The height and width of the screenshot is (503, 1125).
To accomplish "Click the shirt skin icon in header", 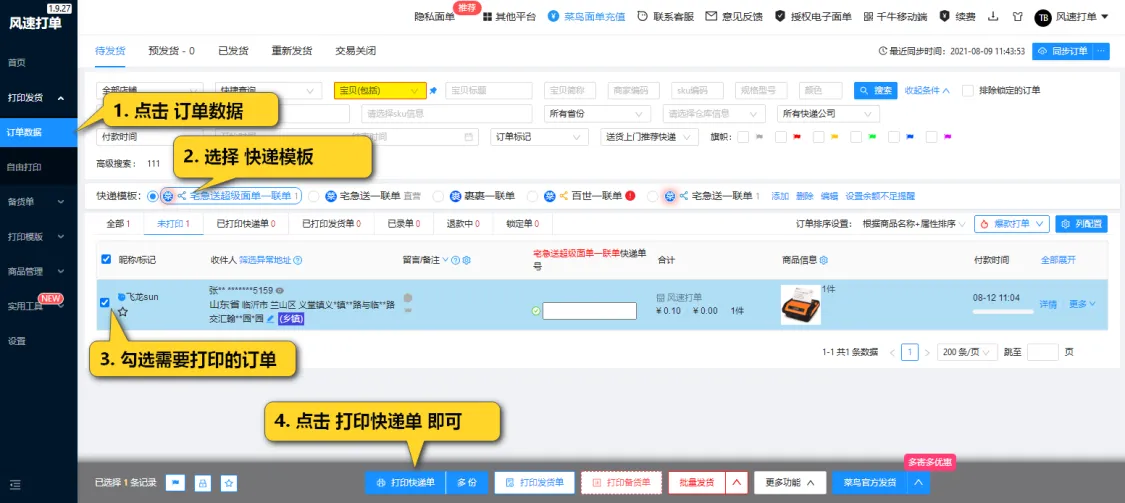I will click(1016, 16).
